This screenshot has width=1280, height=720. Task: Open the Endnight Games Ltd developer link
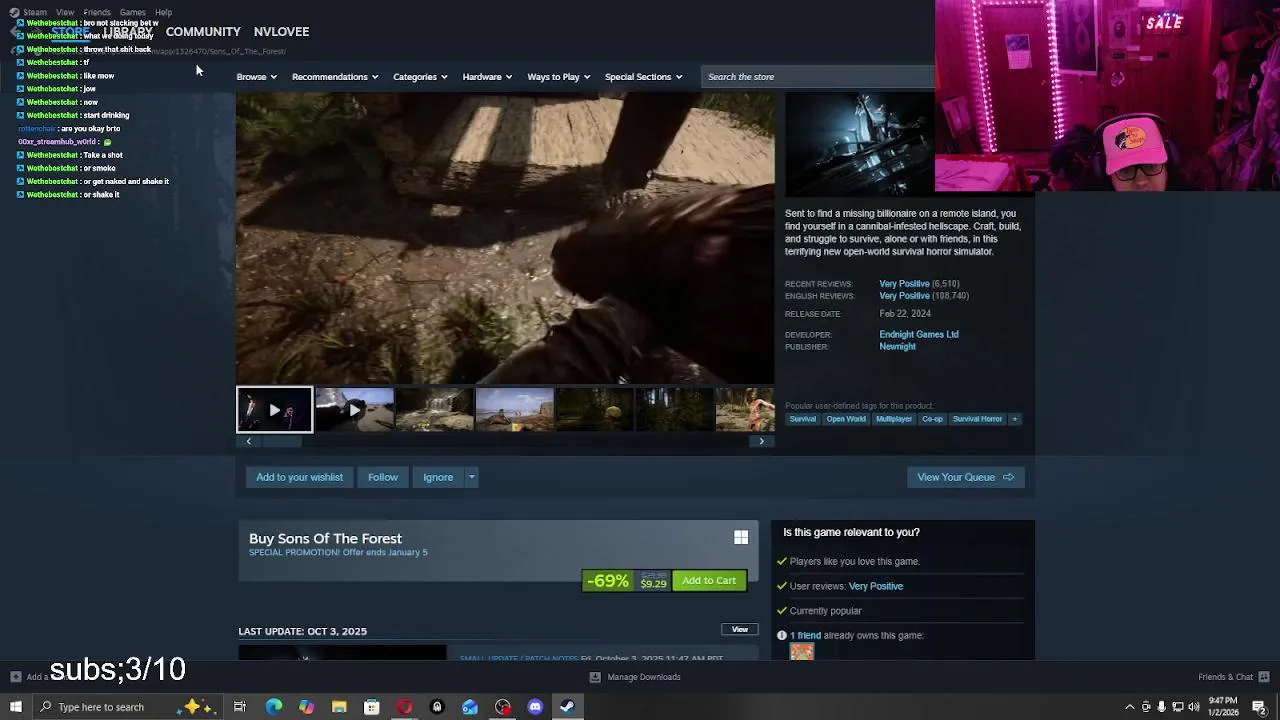pos(919,334)
